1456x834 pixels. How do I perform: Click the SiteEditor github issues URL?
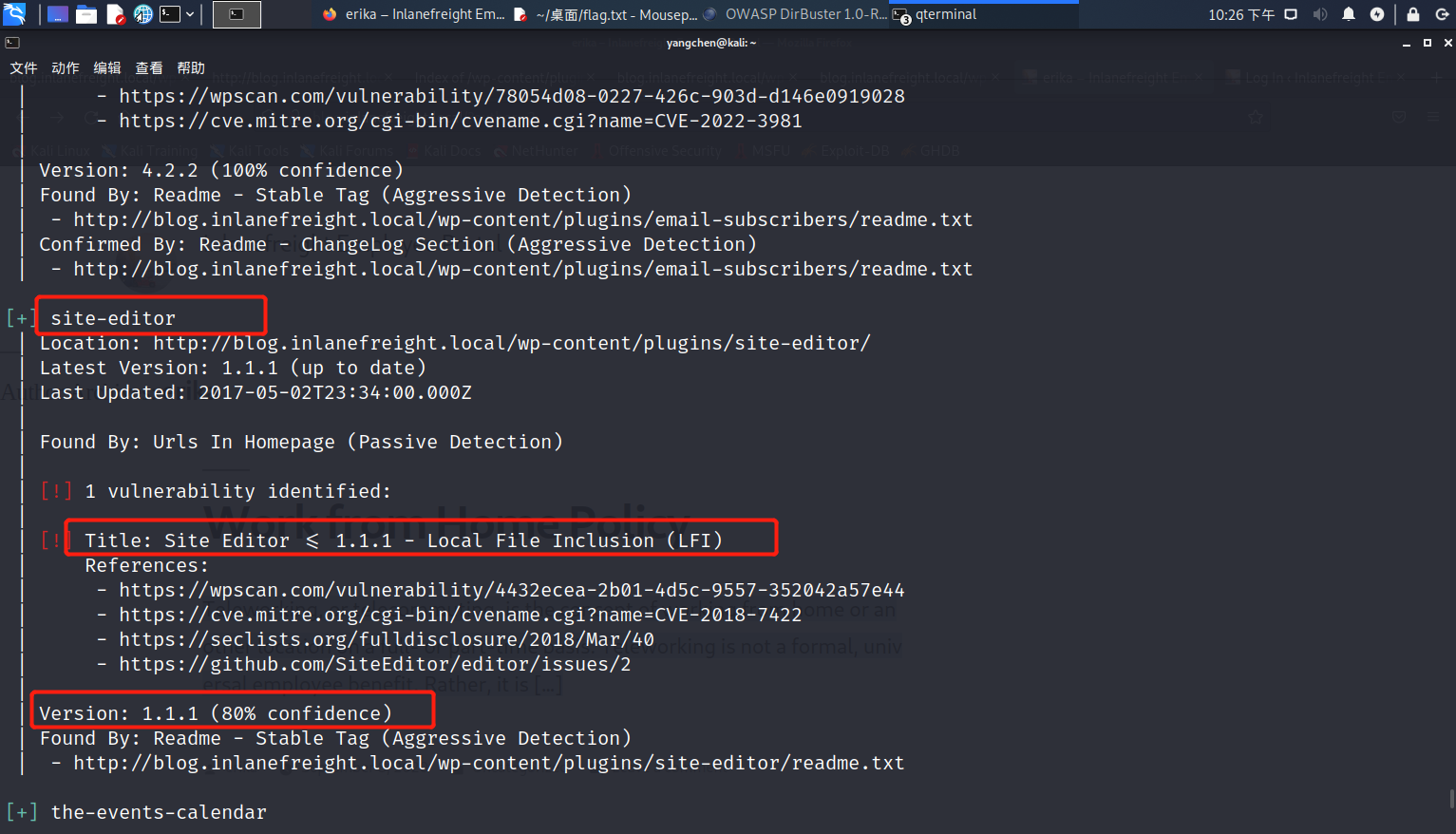(x=375, y=664)
